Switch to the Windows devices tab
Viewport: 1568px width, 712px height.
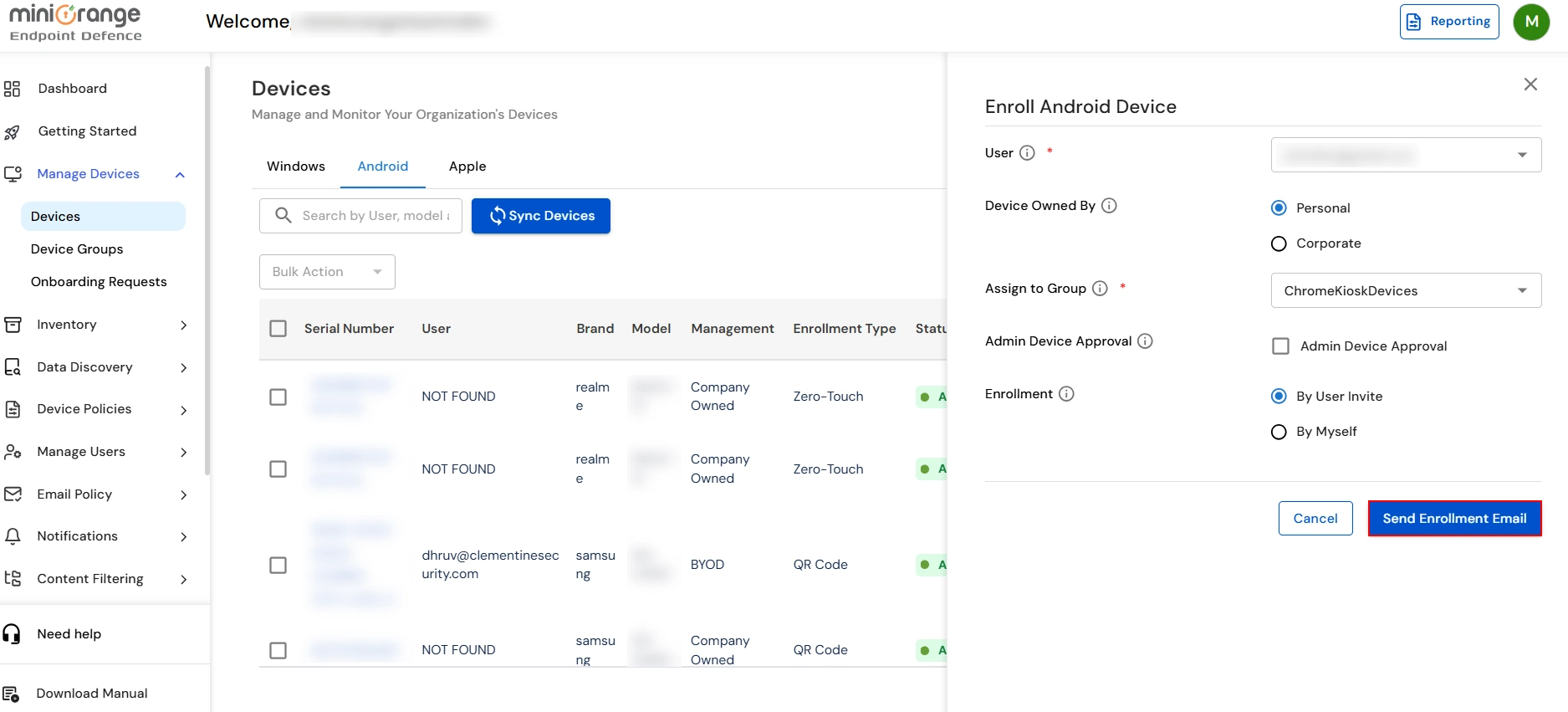pos(296,166)
